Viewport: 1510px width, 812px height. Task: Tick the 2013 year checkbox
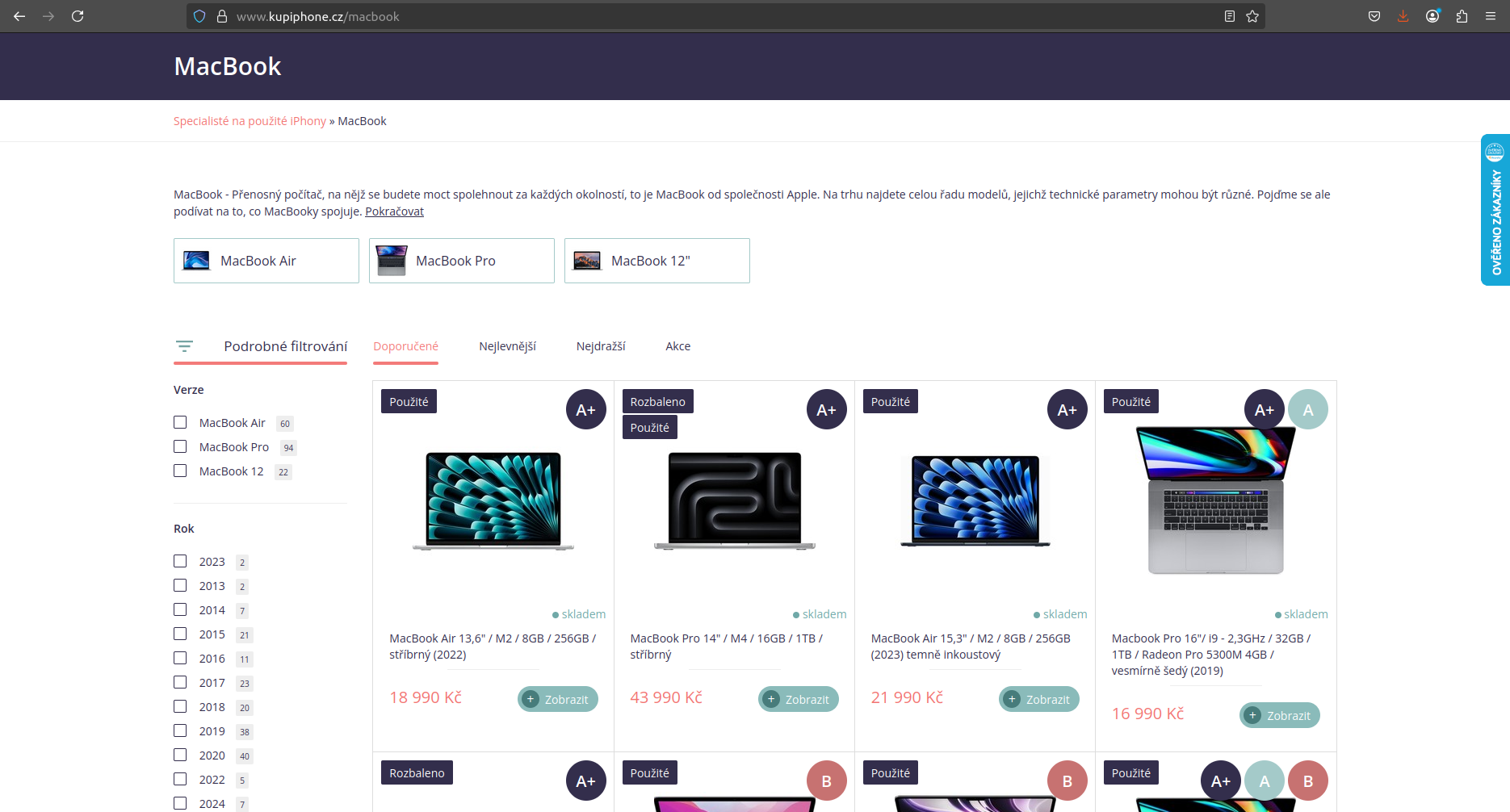(180, 585)
